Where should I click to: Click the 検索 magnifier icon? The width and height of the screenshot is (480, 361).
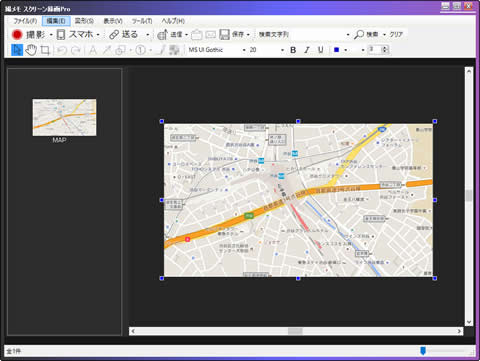click(x=359, y=34)
